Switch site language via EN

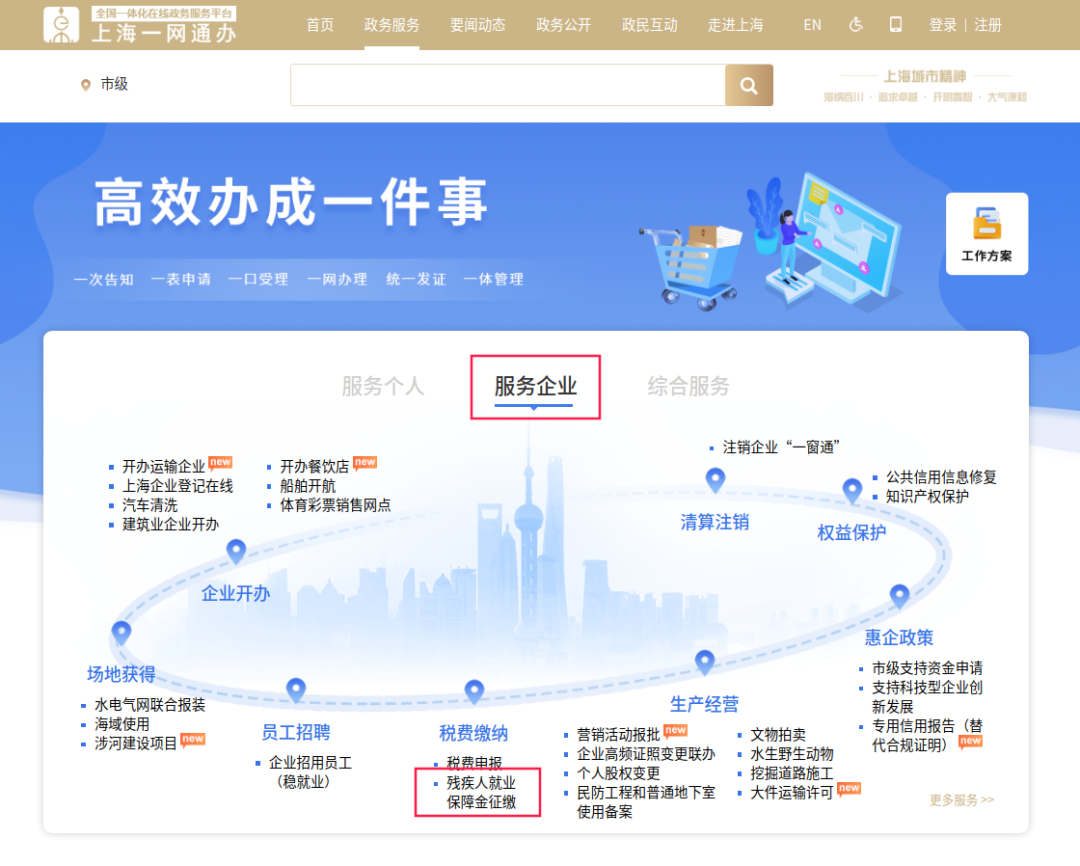(x=812, y=24)
